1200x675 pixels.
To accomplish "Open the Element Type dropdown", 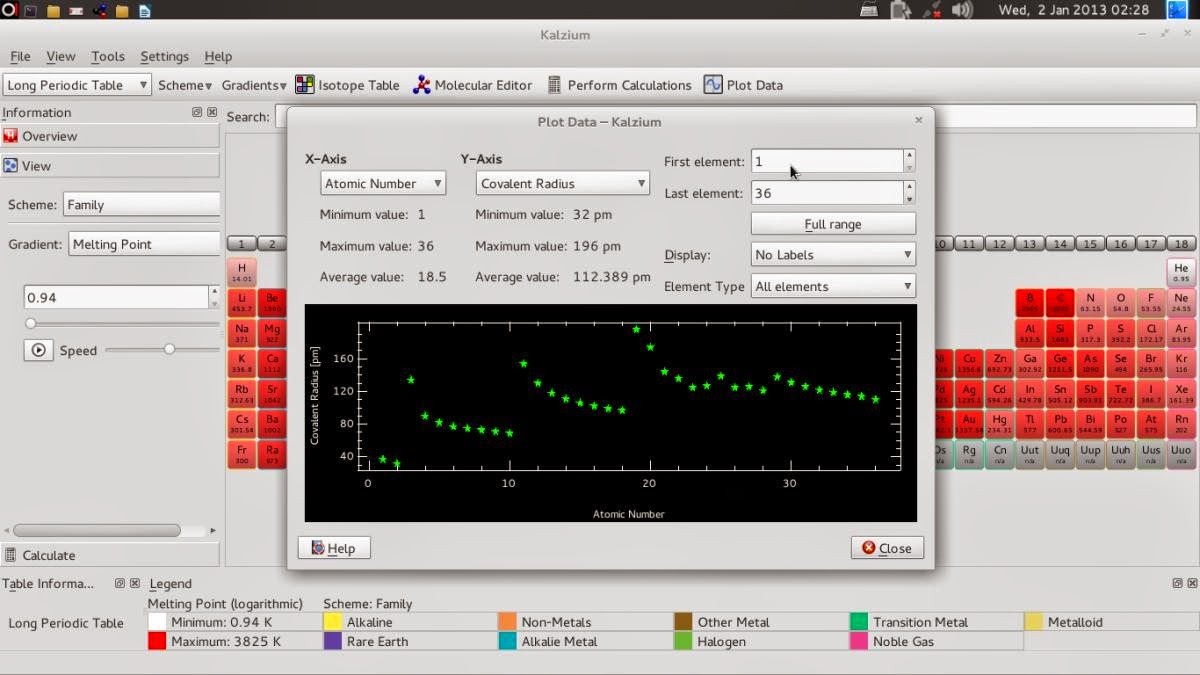I will (x=833, y=286).
